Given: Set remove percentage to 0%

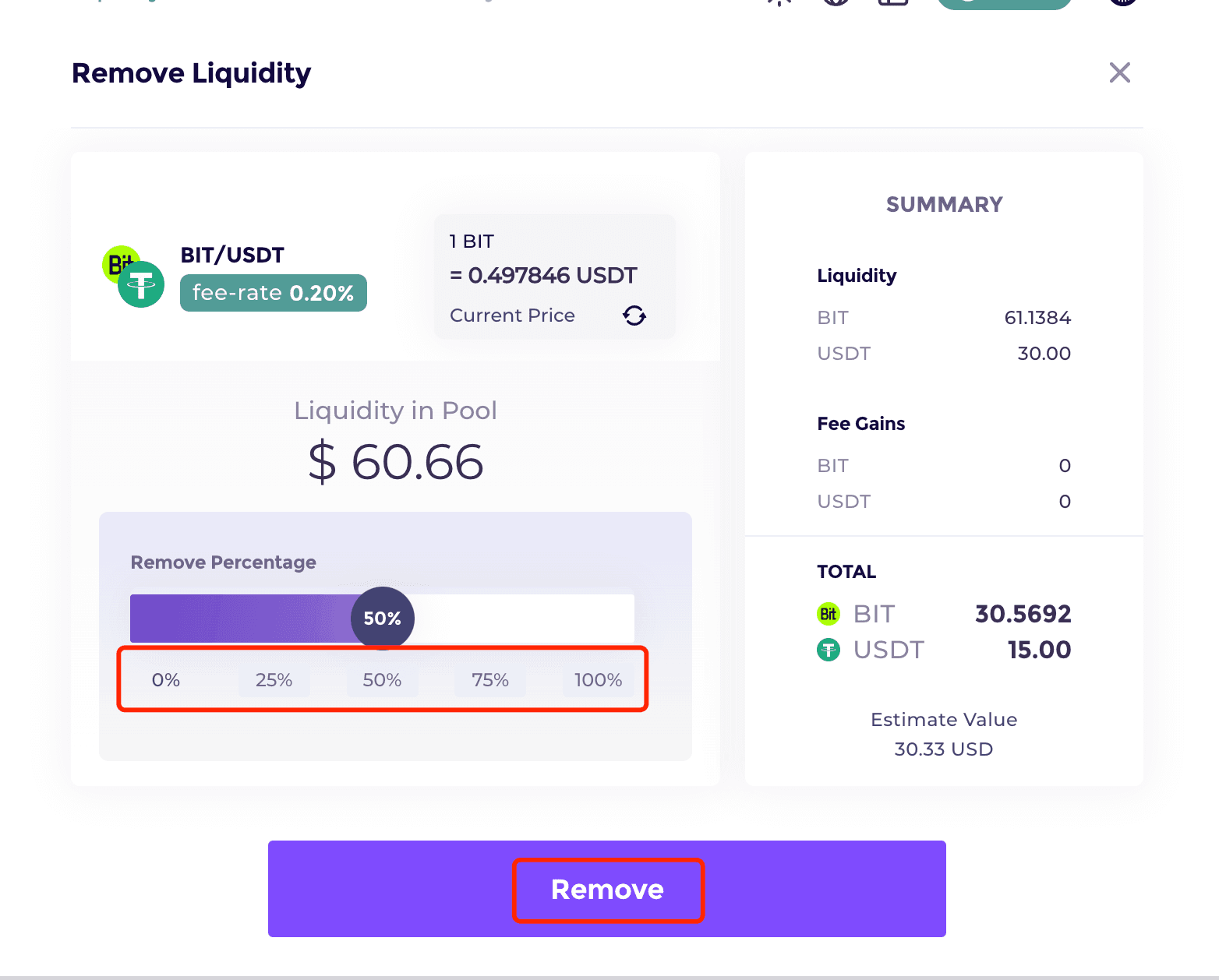Looking at the screenshot, I should [166, 680].
